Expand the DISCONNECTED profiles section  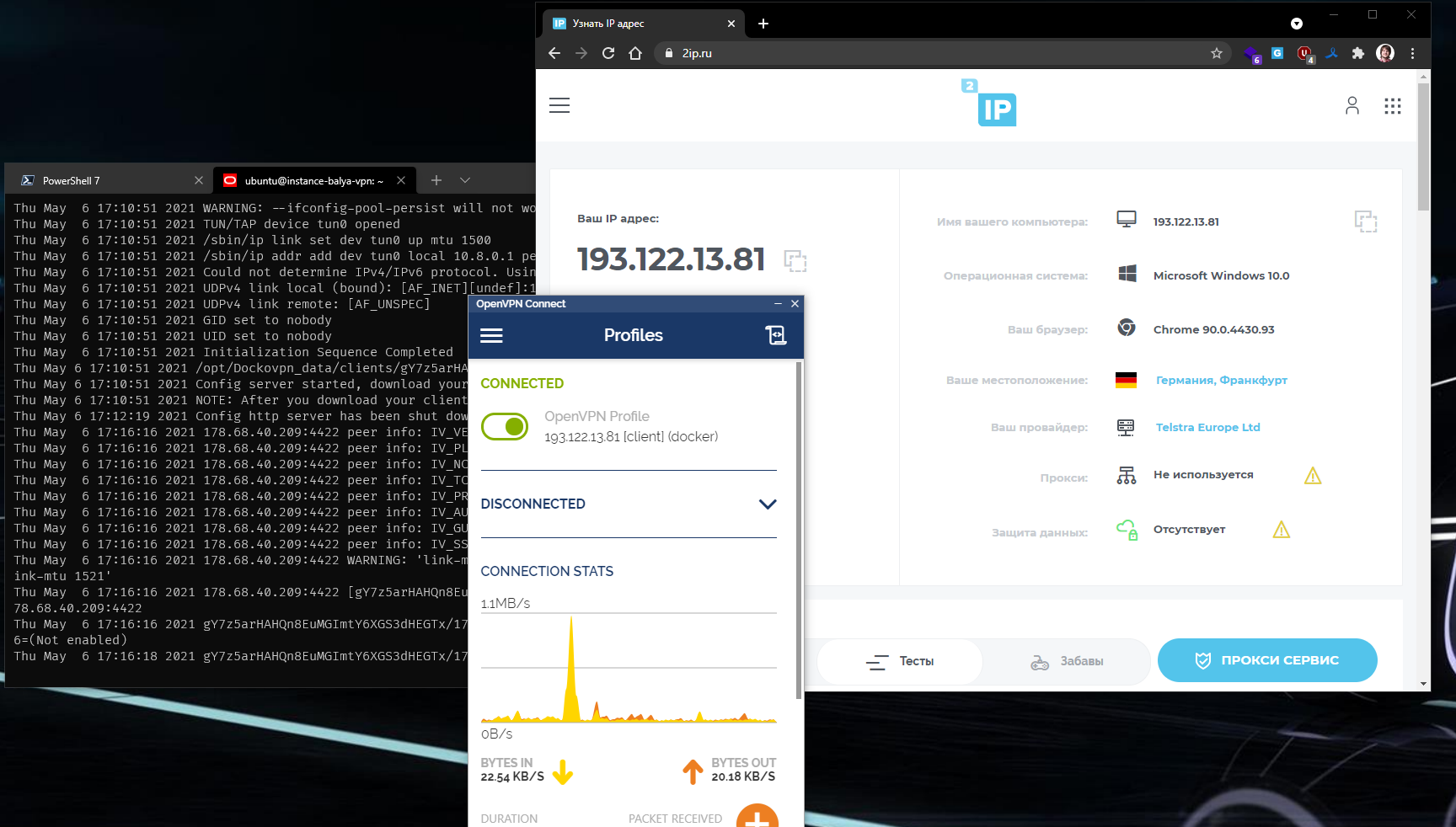pos(767,504)
